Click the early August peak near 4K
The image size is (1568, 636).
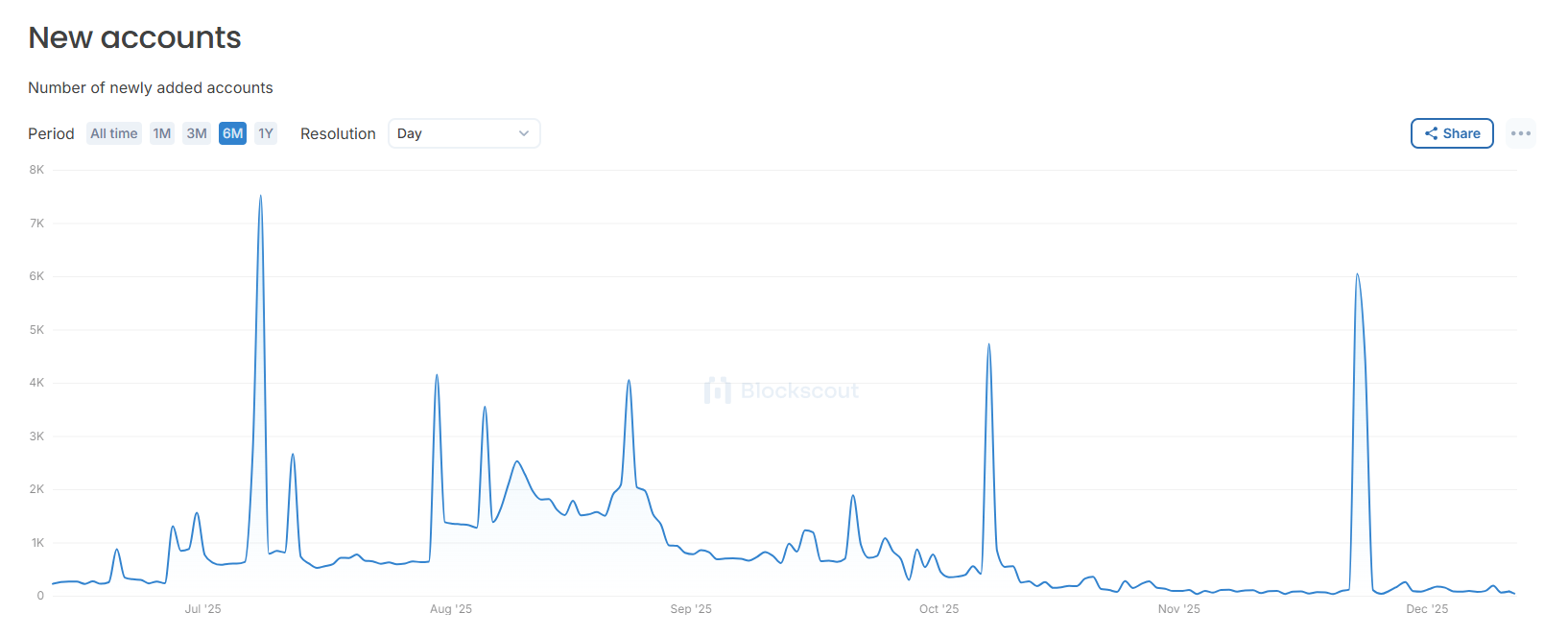[x=437, y=376]
